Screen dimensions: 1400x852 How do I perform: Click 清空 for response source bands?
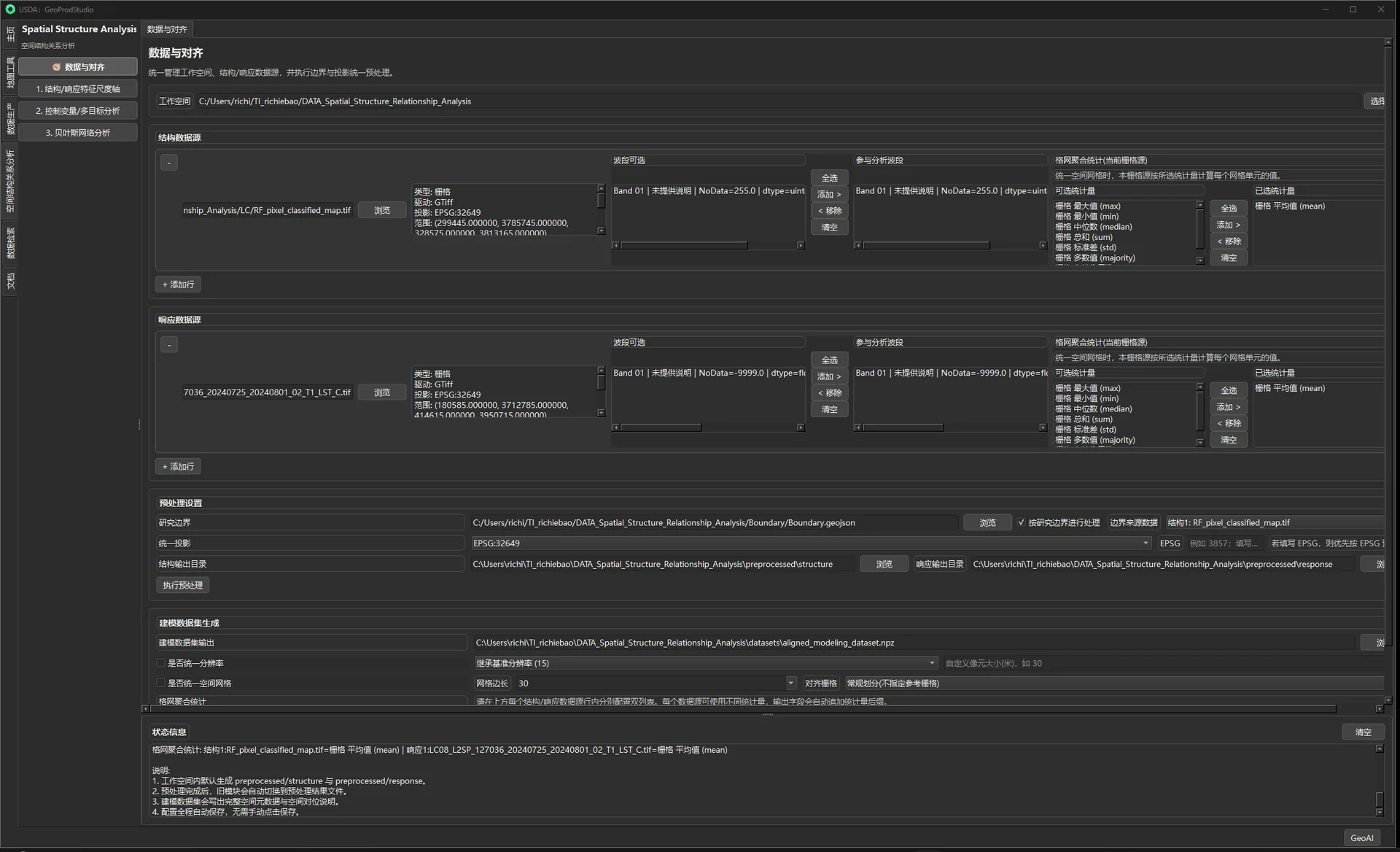[x=829, y=410]
